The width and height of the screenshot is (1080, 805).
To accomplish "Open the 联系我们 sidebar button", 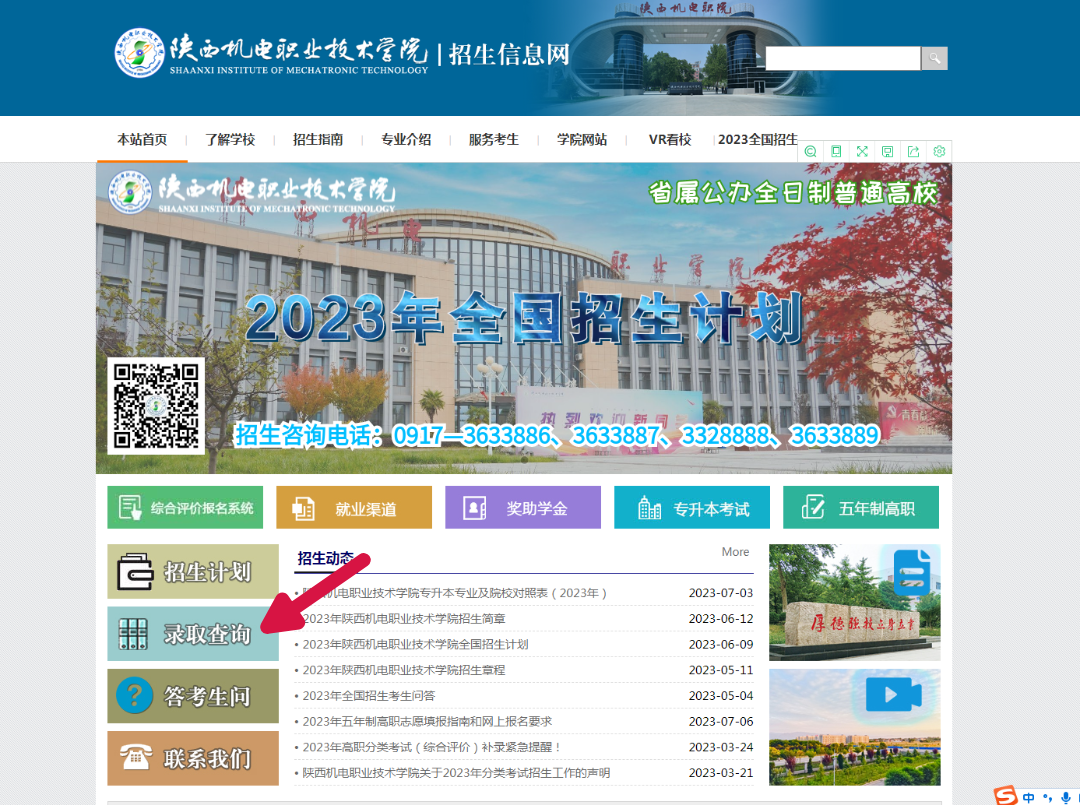I will click(193, 758).
